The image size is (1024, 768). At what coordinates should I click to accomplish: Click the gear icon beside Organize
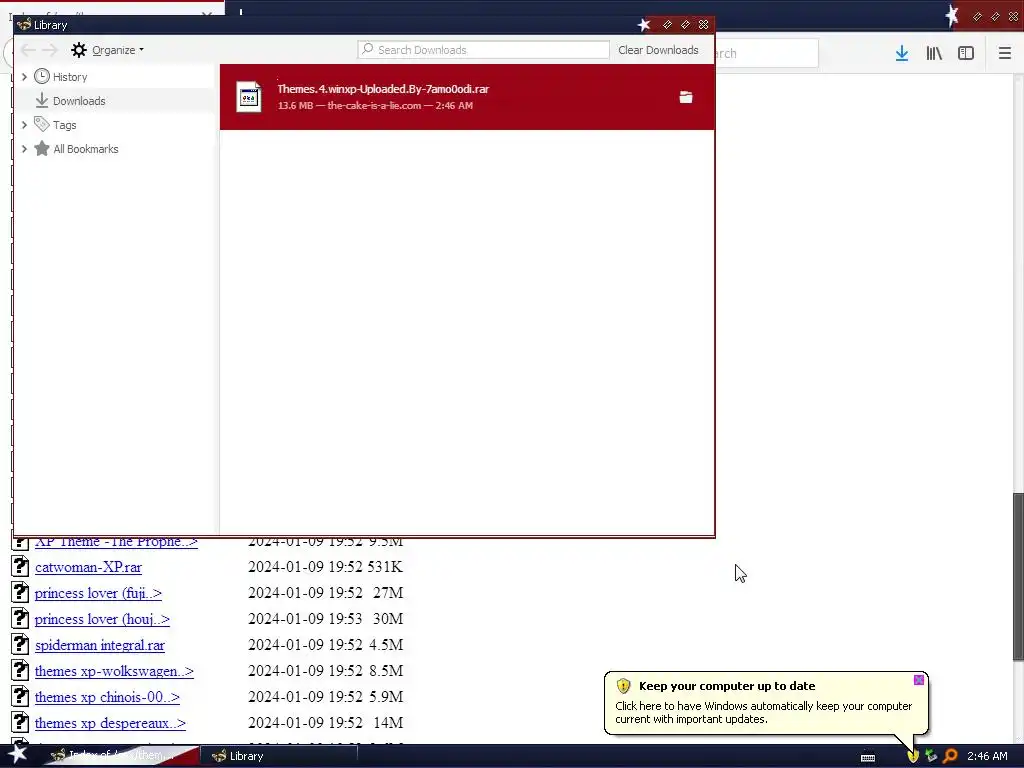[x=78, y=50]
